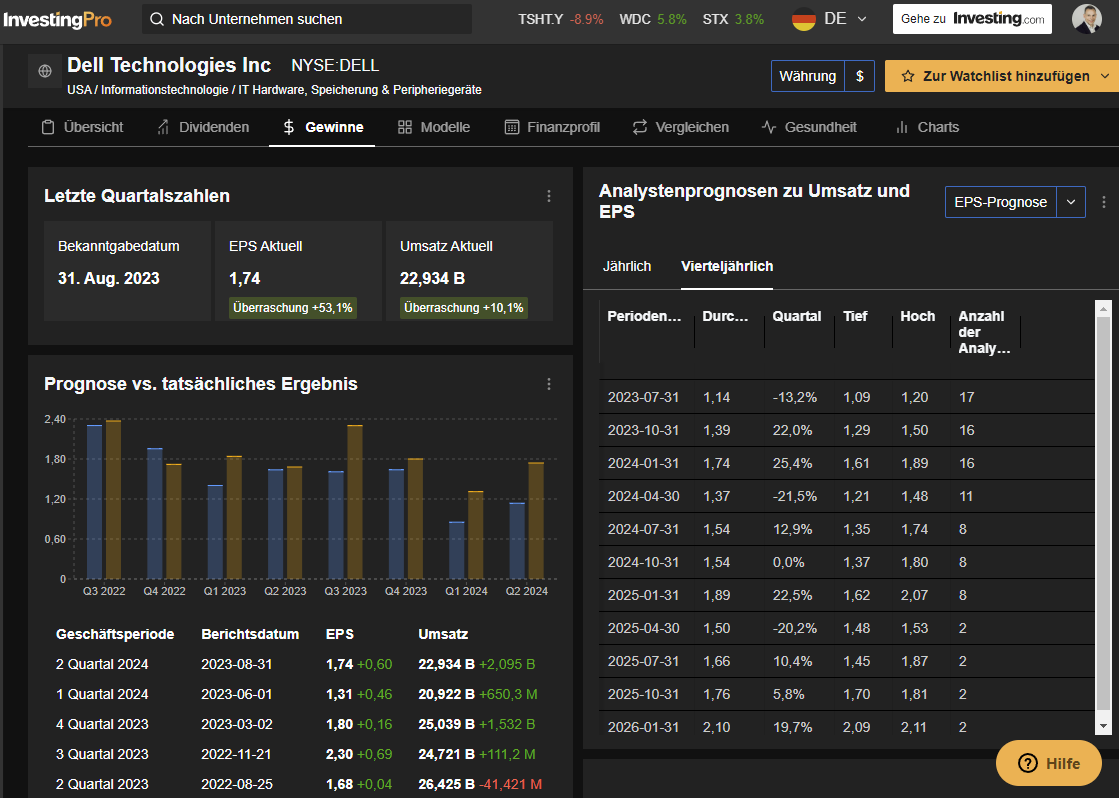The height and width of the screenshot is (798, 1119).
Task: Click the NYSE:DELL ticker label
Action: [335, 65]
